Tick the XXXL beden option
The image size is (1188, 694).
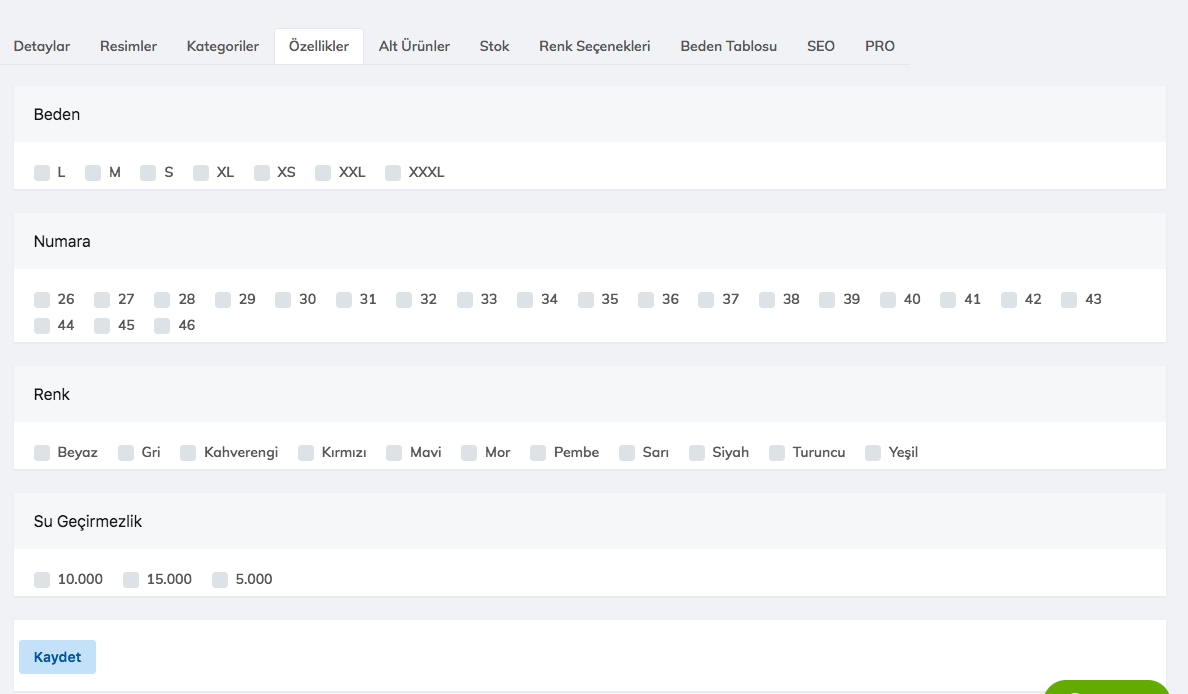pos(393,173)
